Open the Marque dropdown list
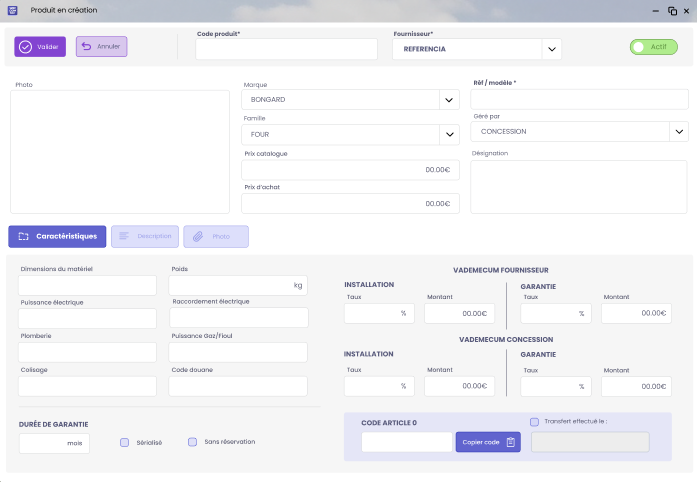 [448, 100]
